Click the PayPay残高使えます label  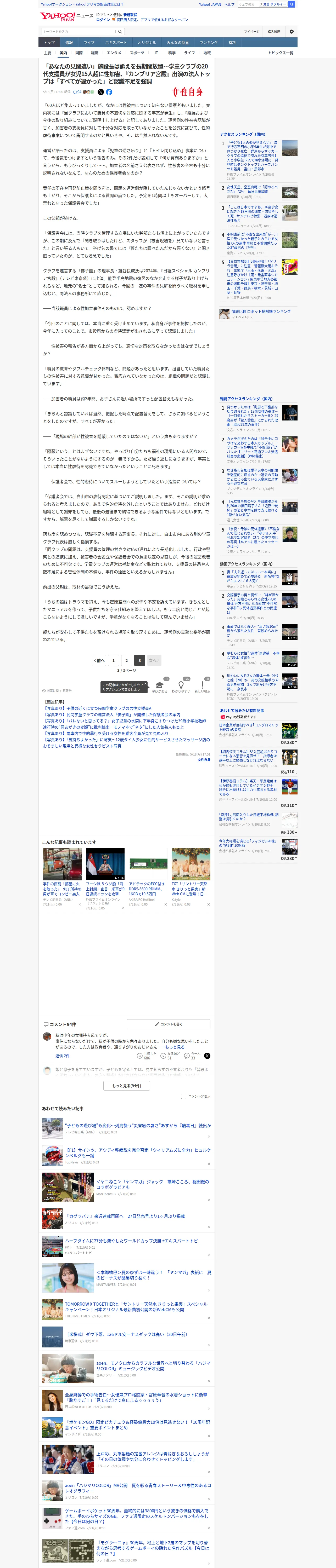click(238, 717)
